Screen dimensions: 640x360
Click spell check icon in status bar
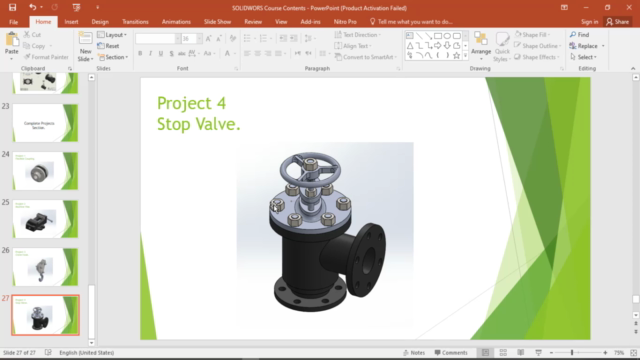[x=48, y=352]
